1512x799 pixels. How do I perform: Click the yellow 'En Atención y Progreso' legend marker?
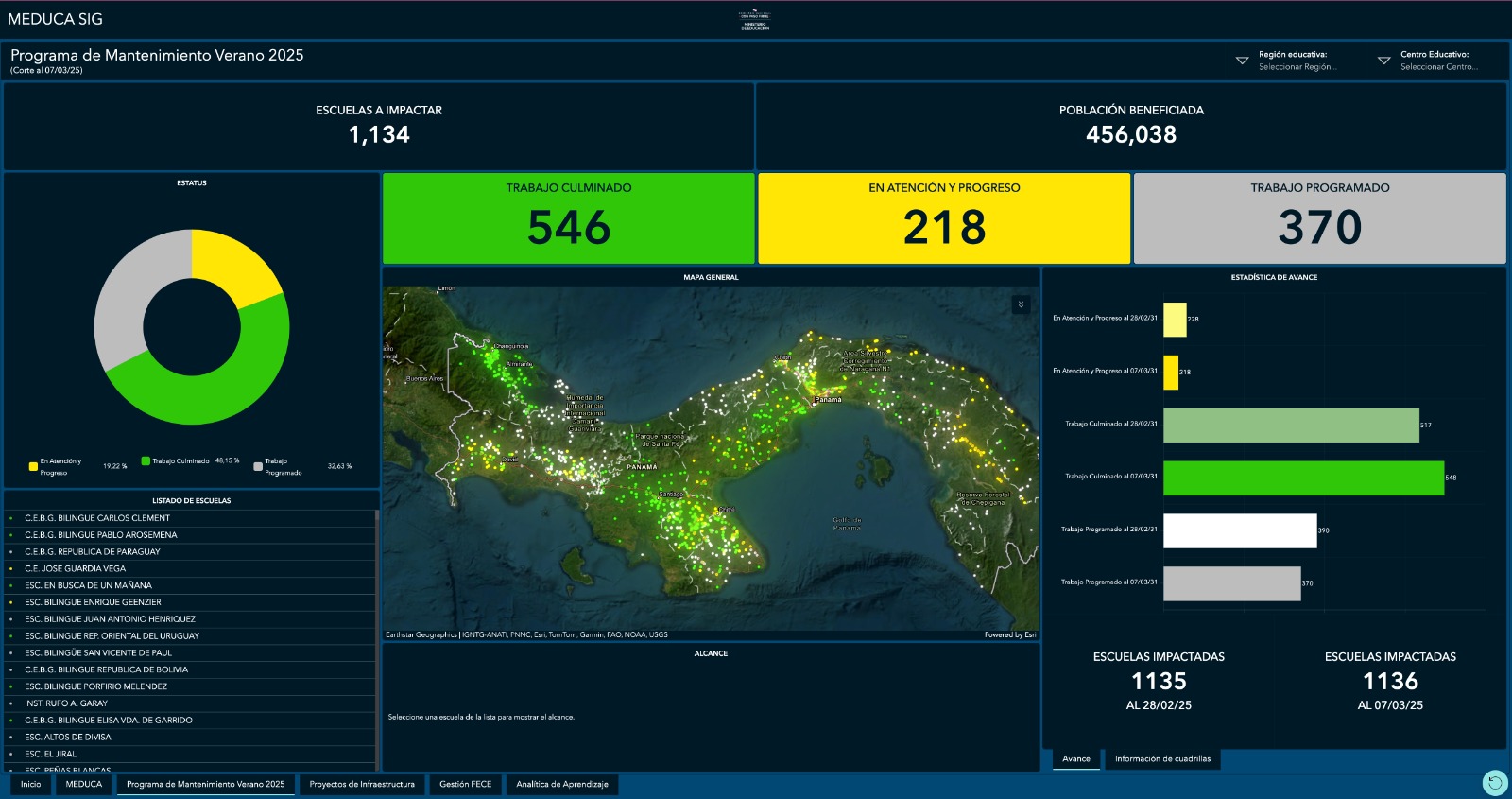pyautogui.click(x=33, y=466)
